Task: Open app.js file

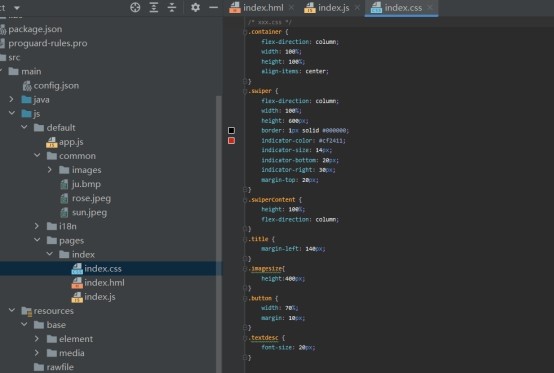Action: point(71,142)
